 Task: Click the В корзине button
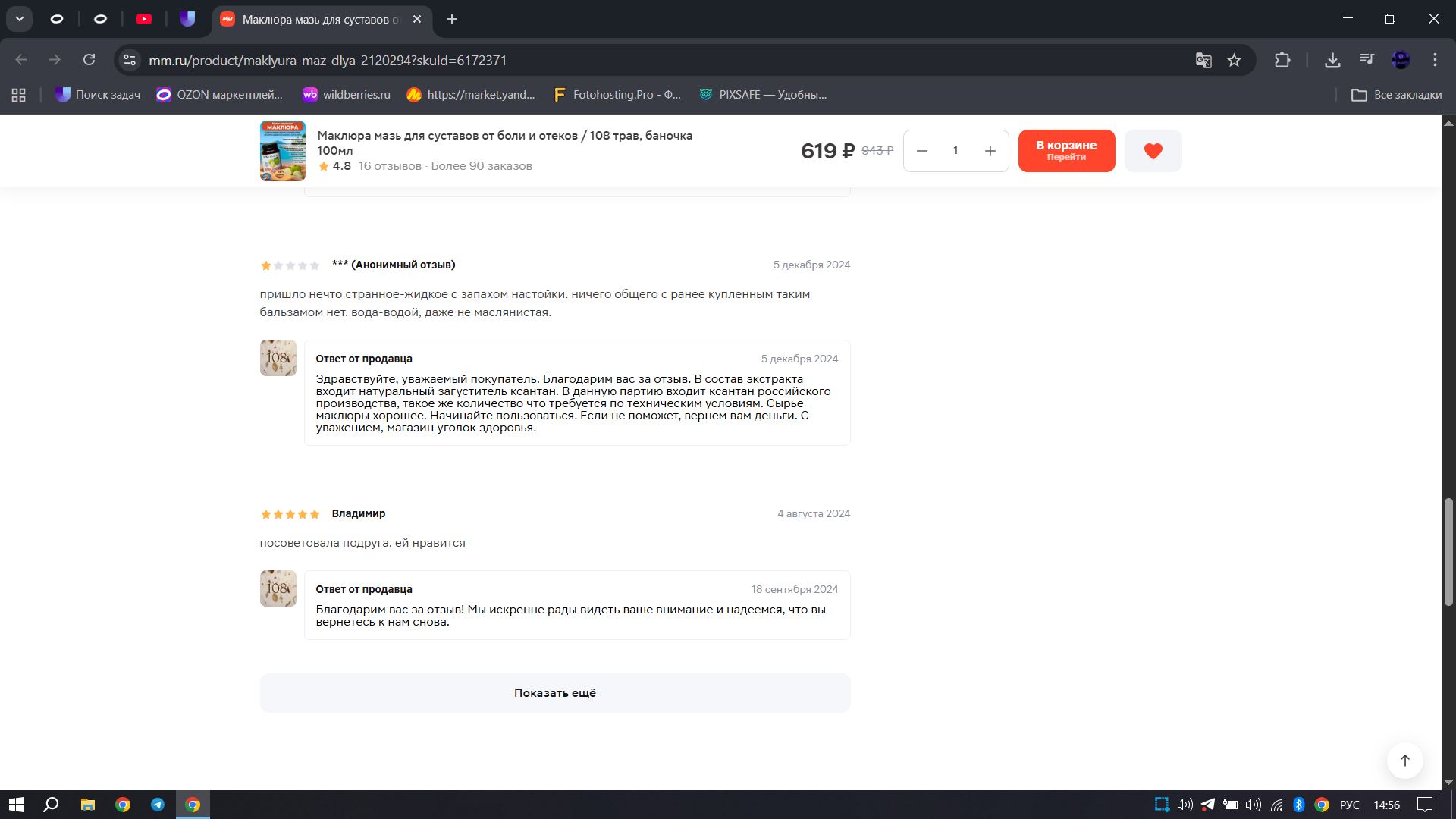pyautogui.click(x=1065, y=150)
